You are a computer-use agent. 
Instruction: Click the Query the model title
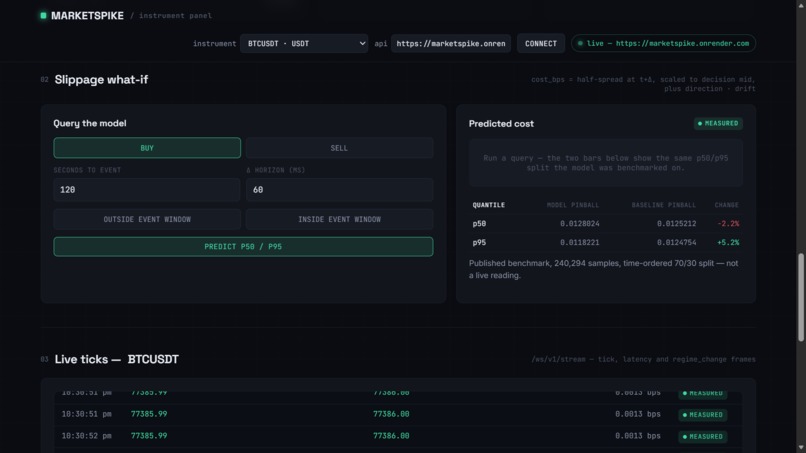(90, 123)
